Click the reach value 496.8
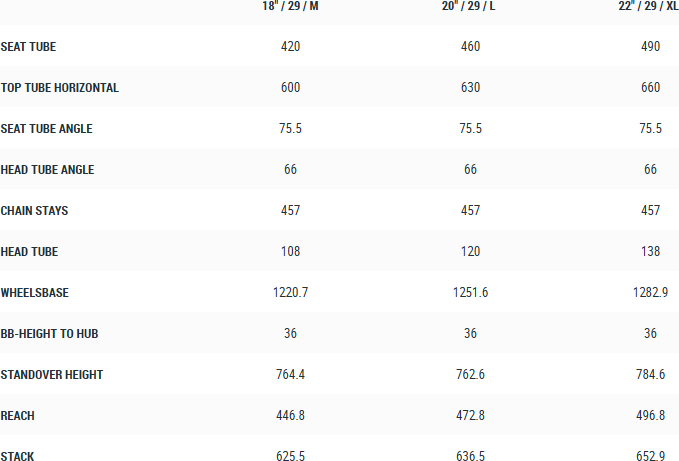 [650, 416]
